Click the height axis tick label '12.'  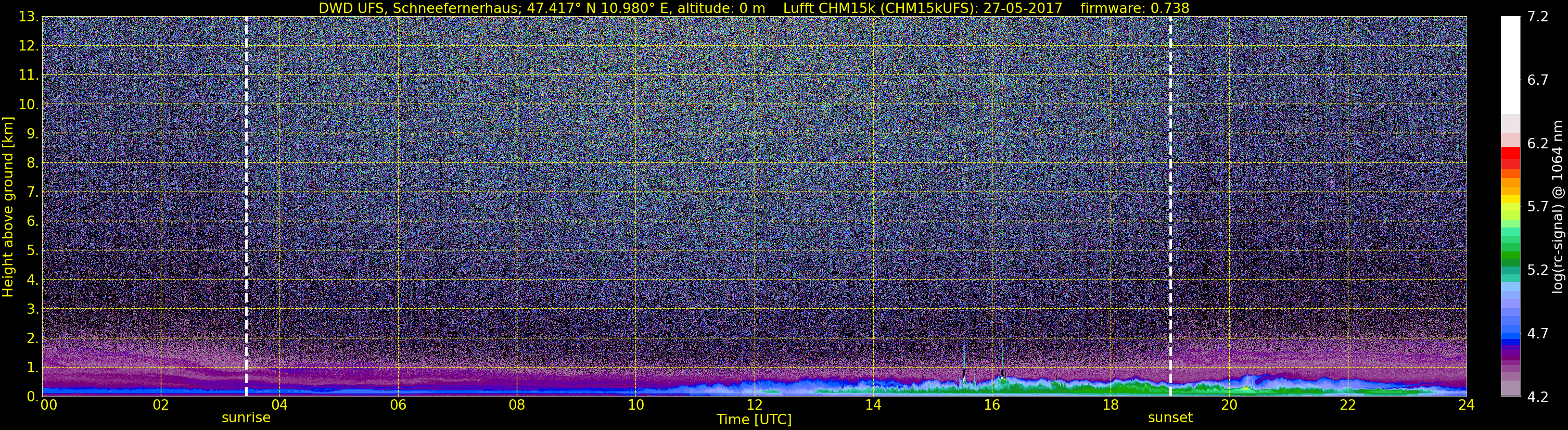[x=29, y=46]
